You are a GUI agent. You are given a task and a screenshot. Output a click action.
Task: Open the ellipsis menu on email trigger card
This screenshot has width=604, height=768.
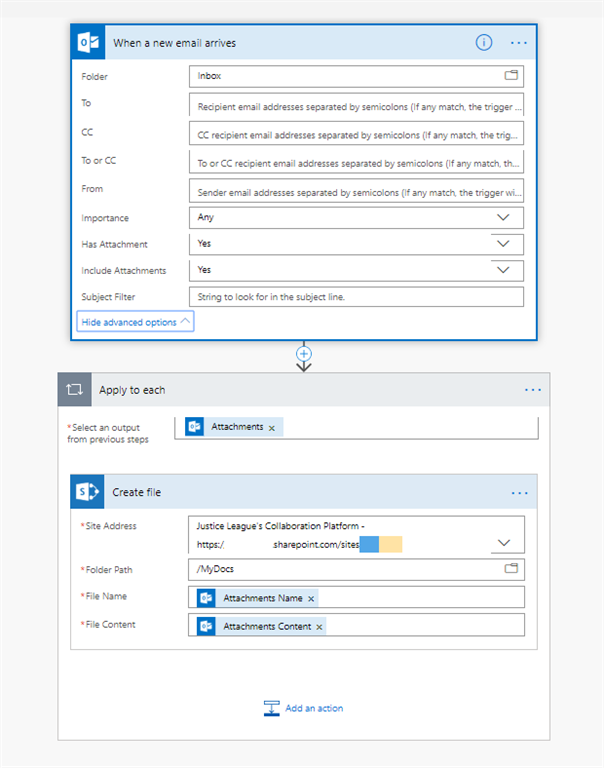(x=518, y=43)
